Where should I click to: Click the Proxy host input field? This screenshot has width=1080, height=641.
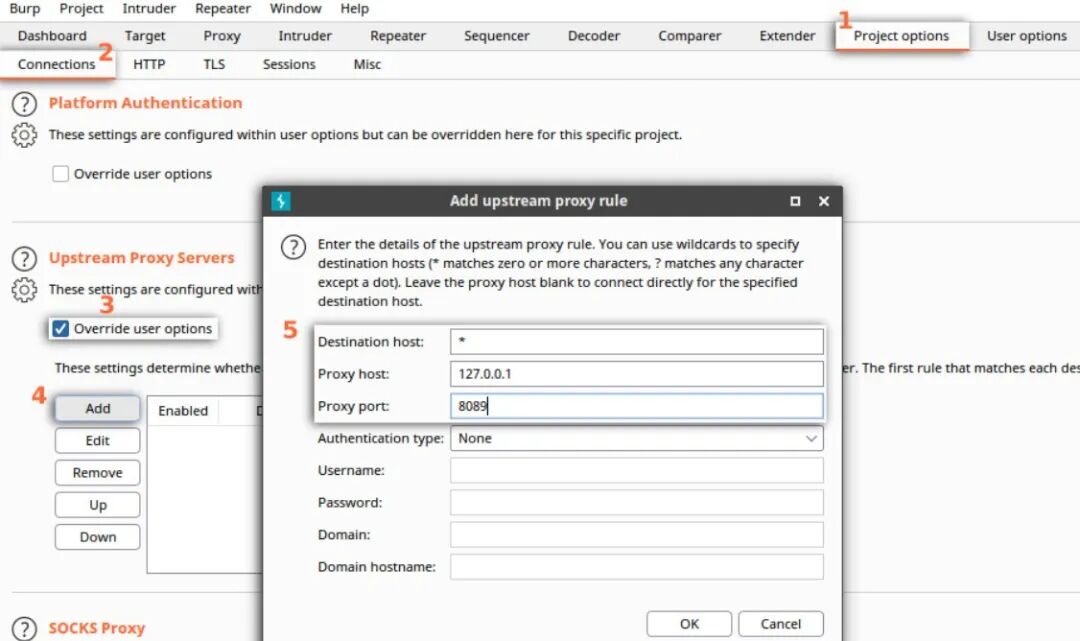click(636, 374)
